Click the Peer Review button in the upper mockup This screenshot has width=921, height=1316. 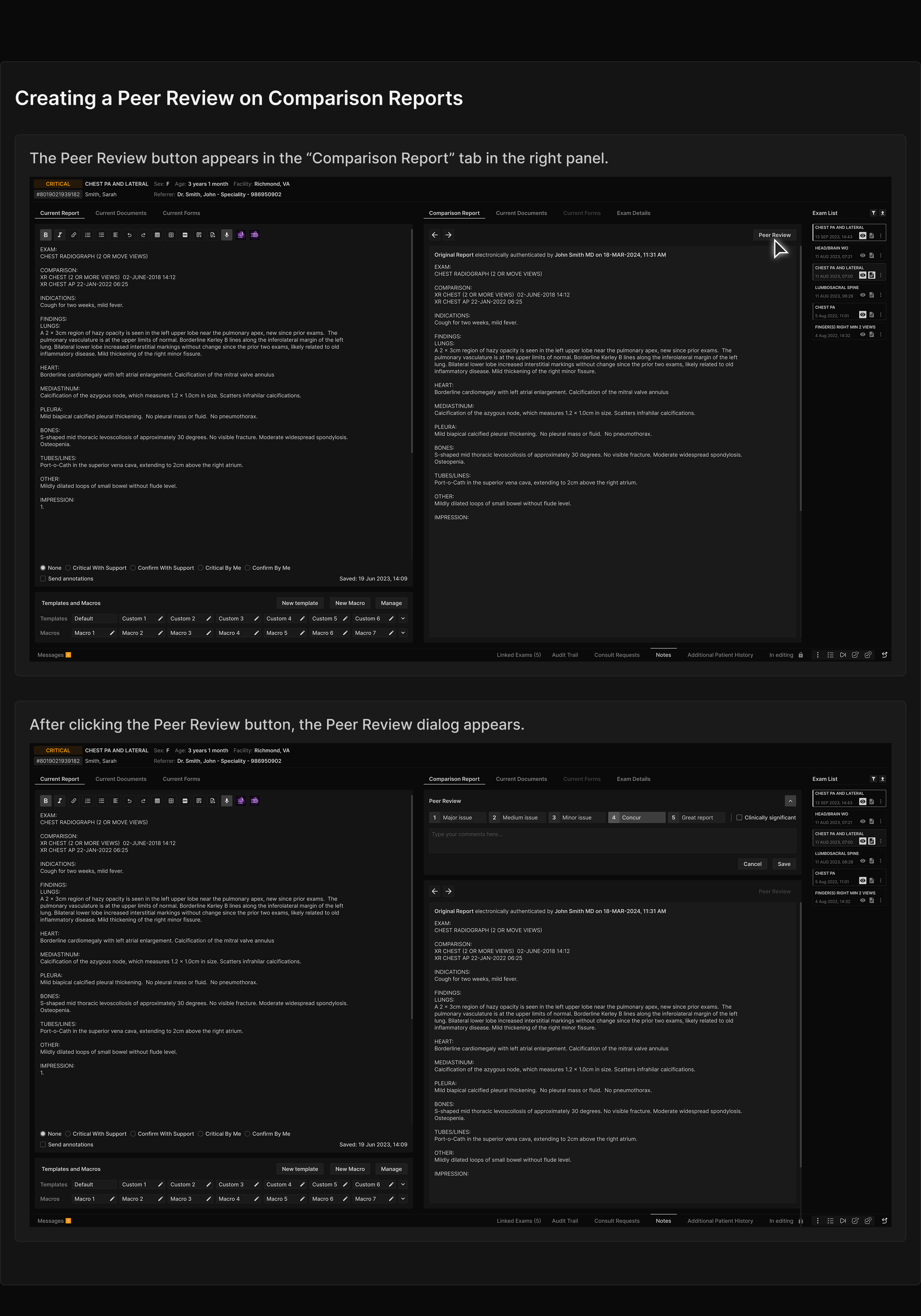pyautogui.click(x=775, y=235)
